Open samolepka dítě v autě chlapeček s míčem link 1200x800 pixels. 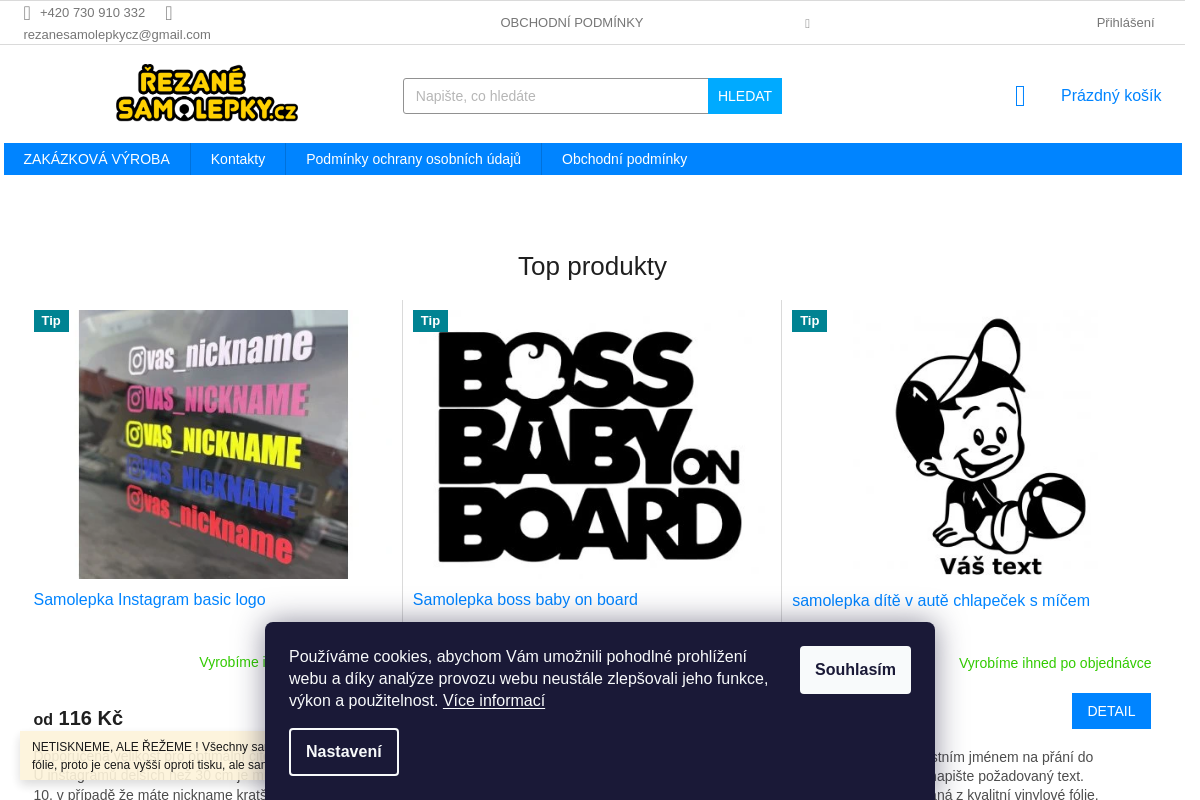point(941,601)
